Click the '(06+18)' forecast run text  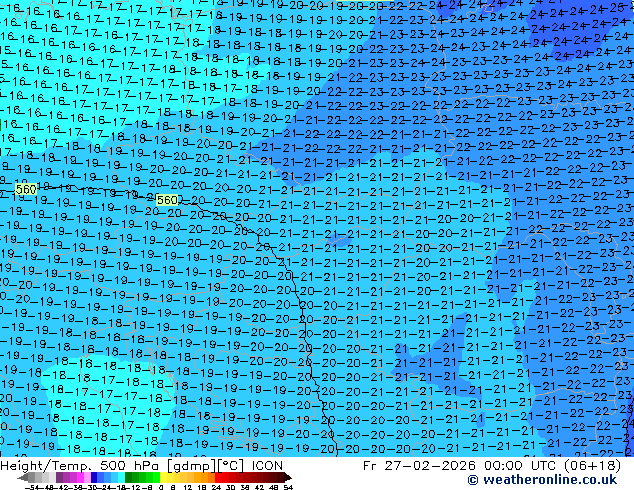click(592, 465)
